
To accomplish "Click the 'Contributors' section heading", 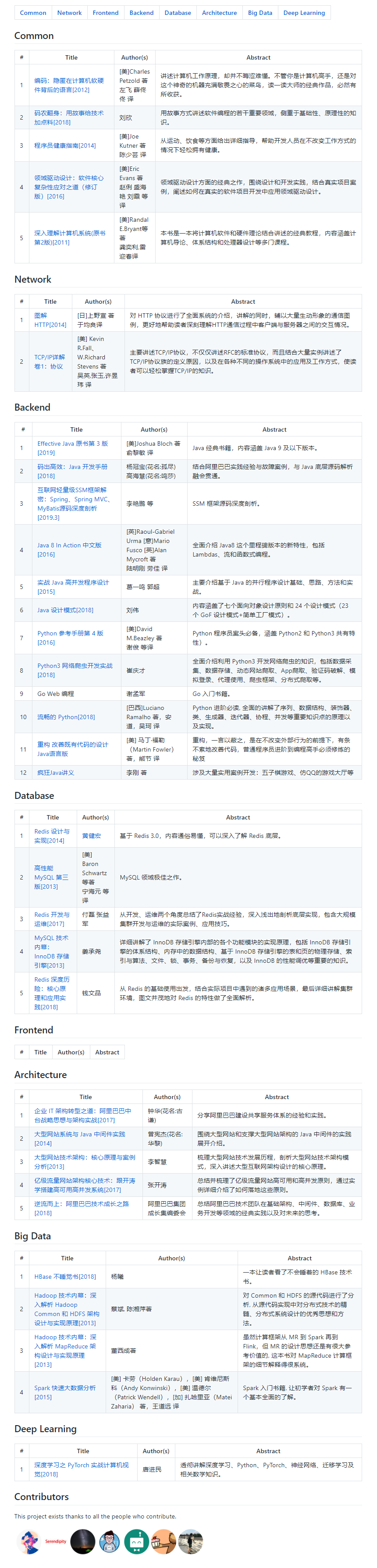I will point(41,1497).
